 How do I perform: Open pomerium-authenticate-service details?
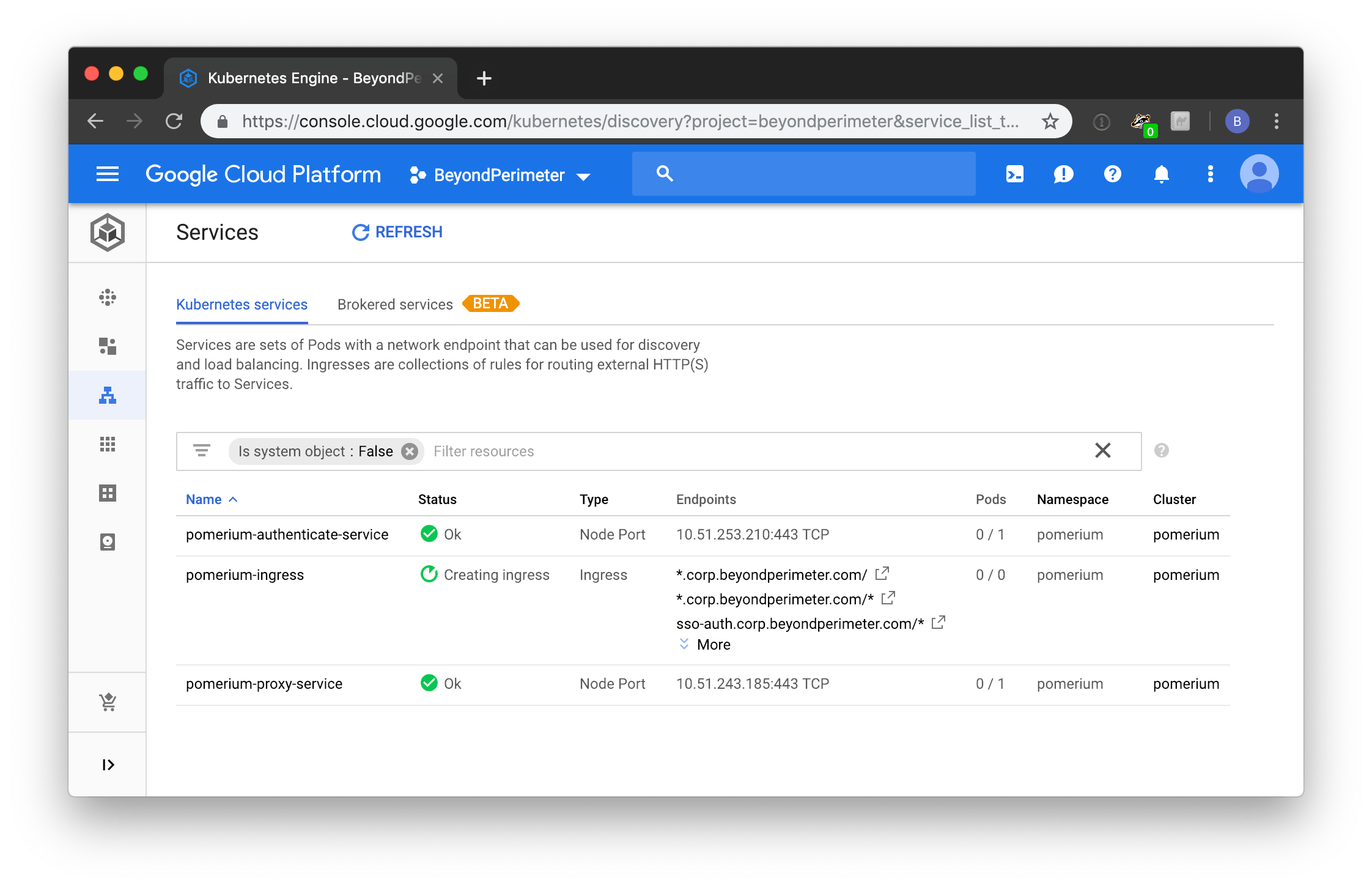287,535
